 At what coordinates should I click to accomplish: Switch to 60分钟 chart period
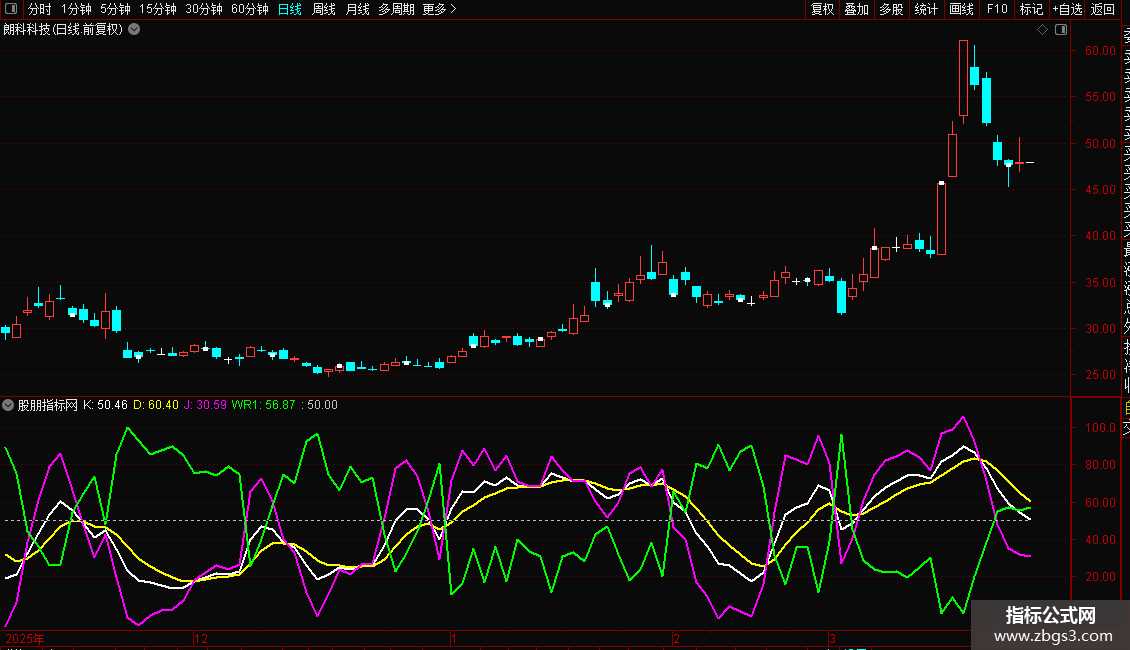click(x=249, y=9)
